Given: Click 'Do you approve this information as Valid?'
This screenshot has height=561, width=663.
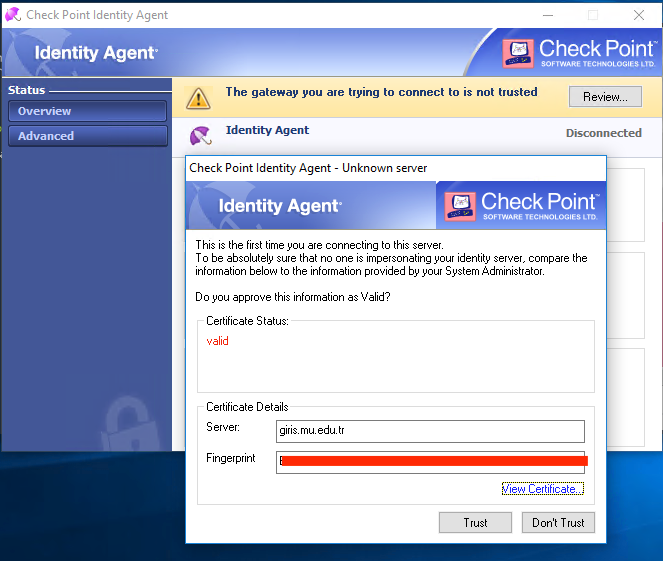Looking at the screenshot, I should 293,297.
